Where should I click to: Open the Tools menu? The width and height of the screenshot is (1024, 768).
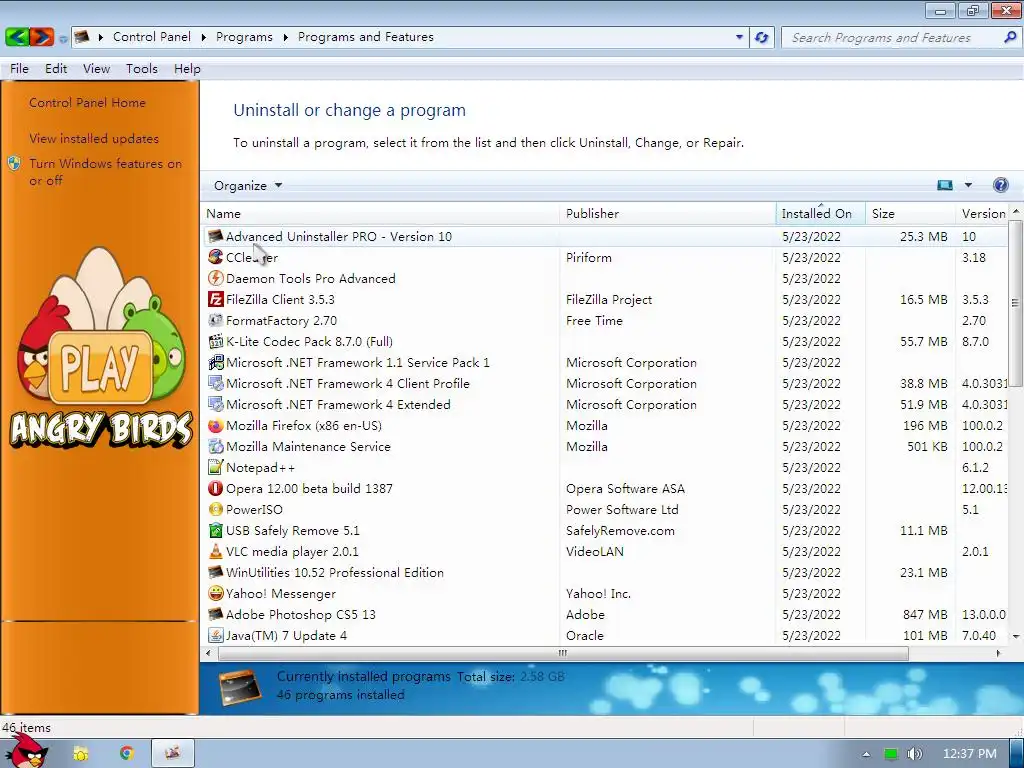pyautogui.click(x=142, y=69)
